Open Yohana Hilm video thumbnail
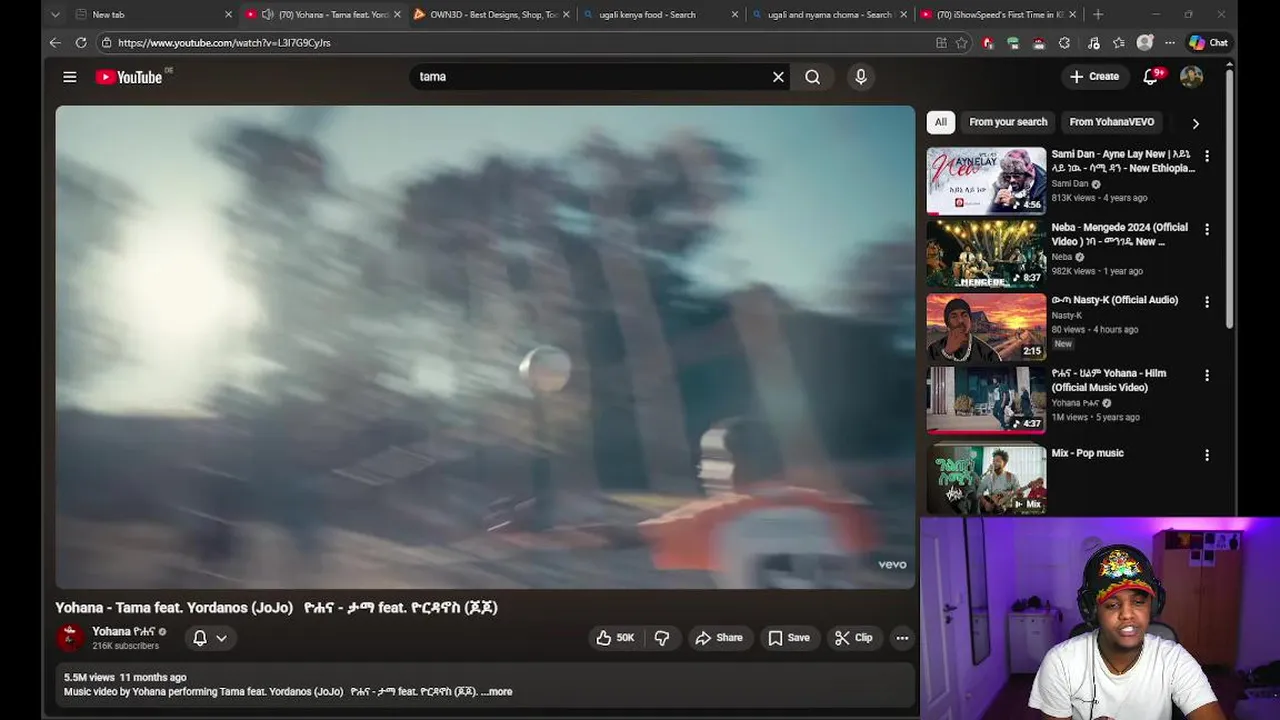This screenshot has height=720, width=1280. tap(986, 400)
